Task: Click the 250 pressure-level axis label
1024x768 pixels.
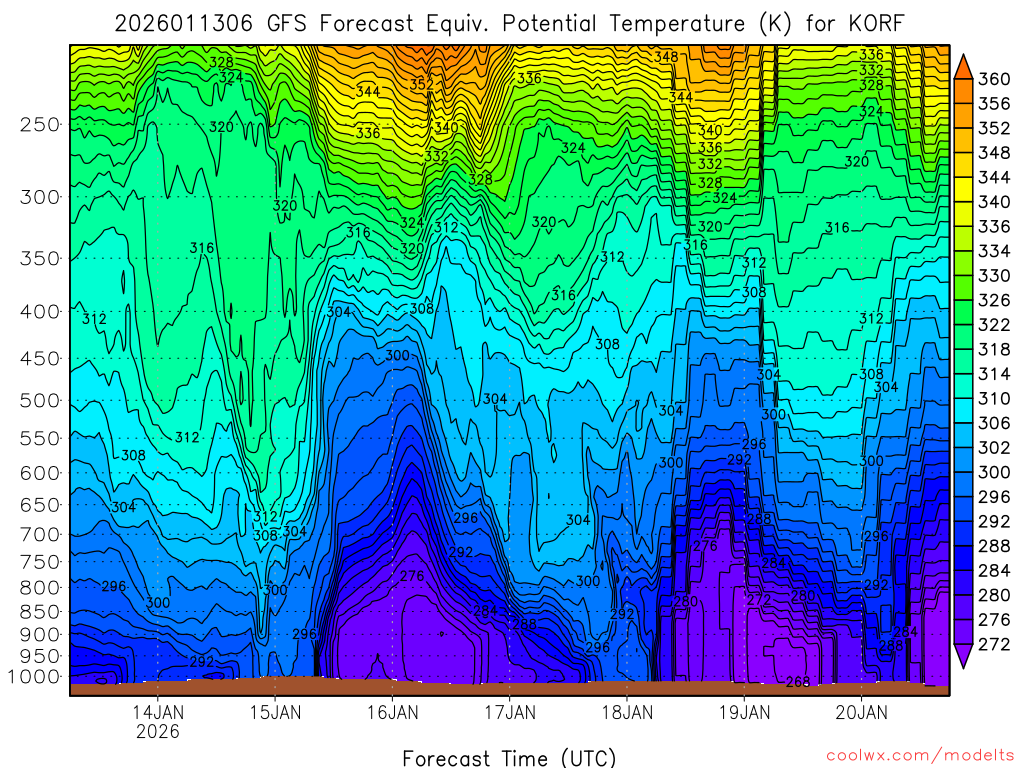Action: 40,124
